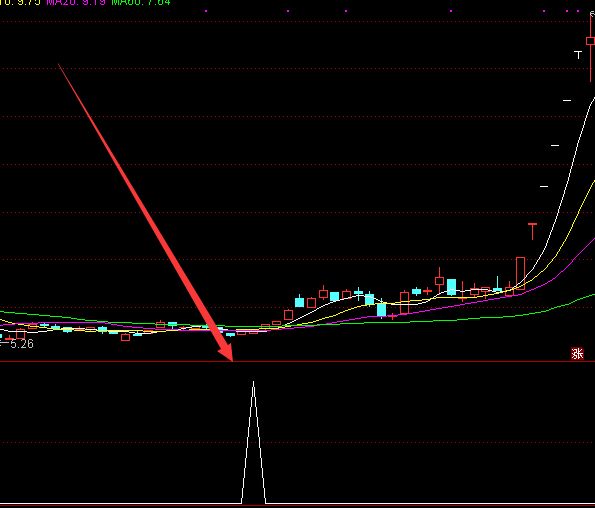The width and height of the screenshot is (595, 508).
Task: Click the red divider between chart panels
Action: point(298,362)
